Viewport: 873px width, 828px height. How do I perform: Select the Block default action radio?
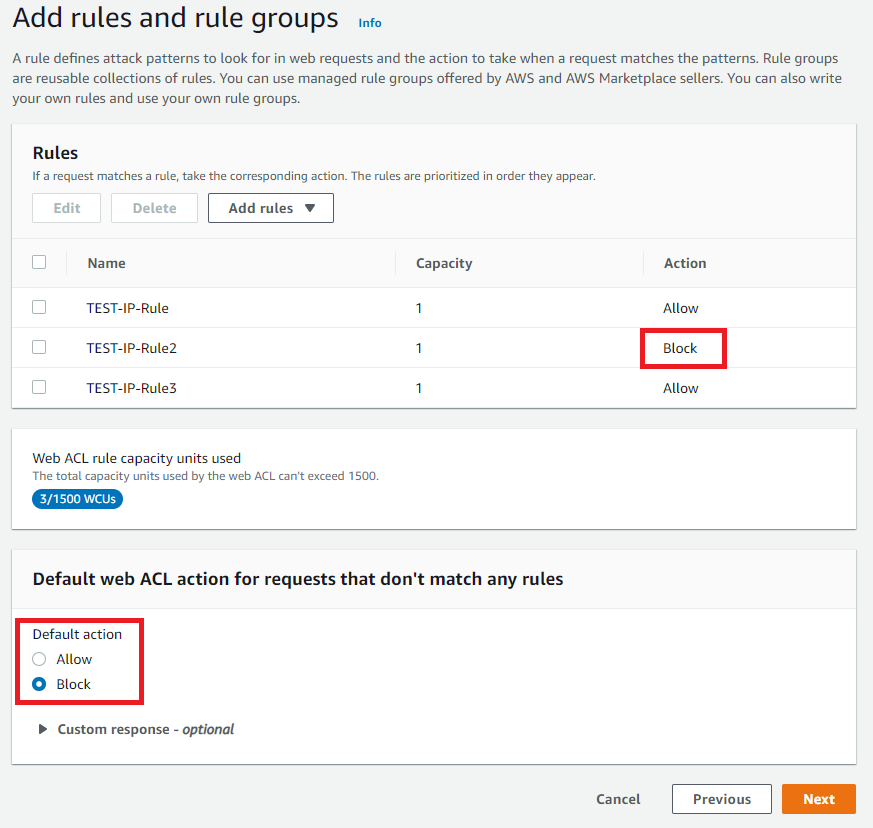pos(39,684)
